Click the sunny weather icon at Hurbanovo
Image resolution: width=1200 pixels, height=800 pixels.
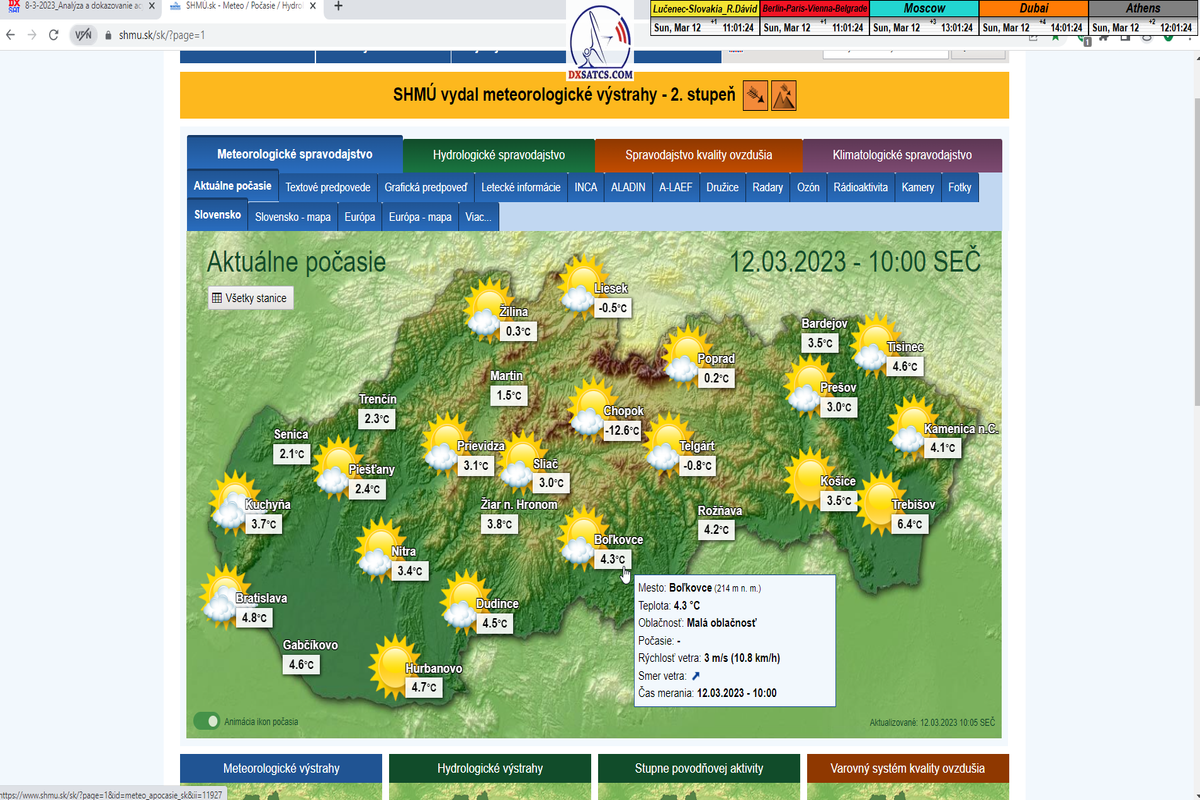[x=392, y=662]
